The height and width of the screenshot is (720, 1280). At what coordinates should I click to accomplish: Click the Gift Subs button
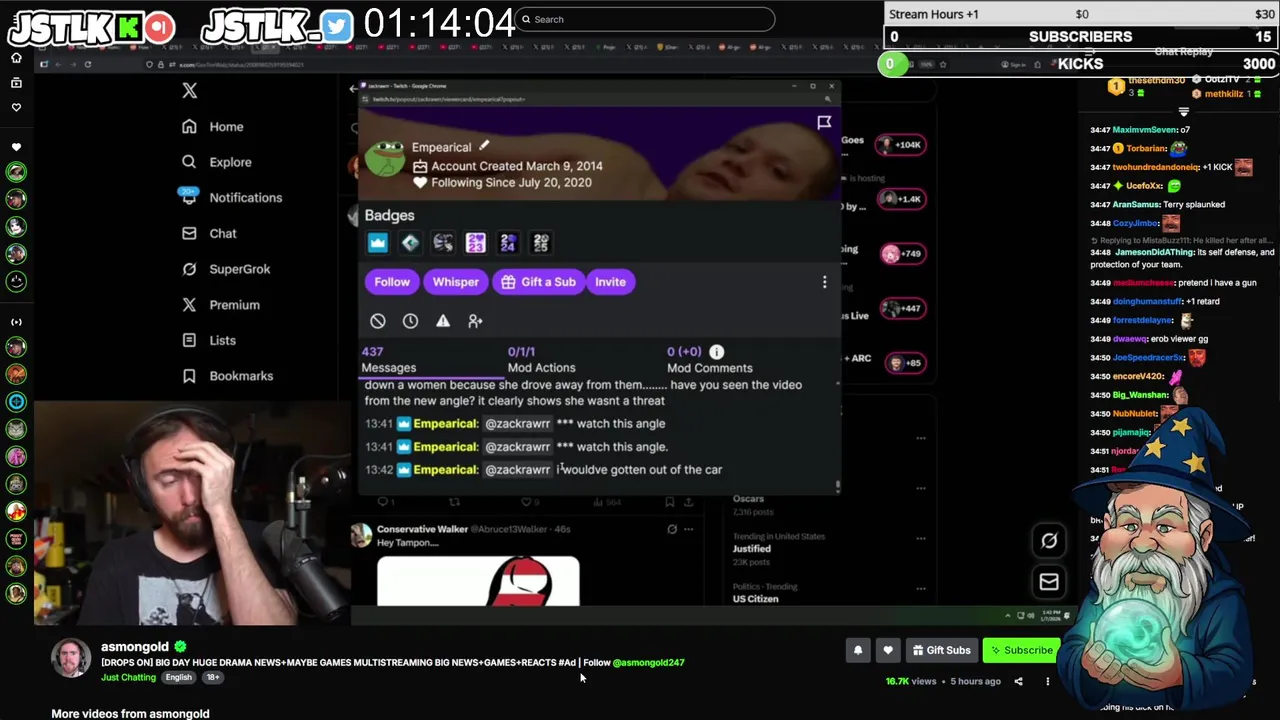coord(941,650)
